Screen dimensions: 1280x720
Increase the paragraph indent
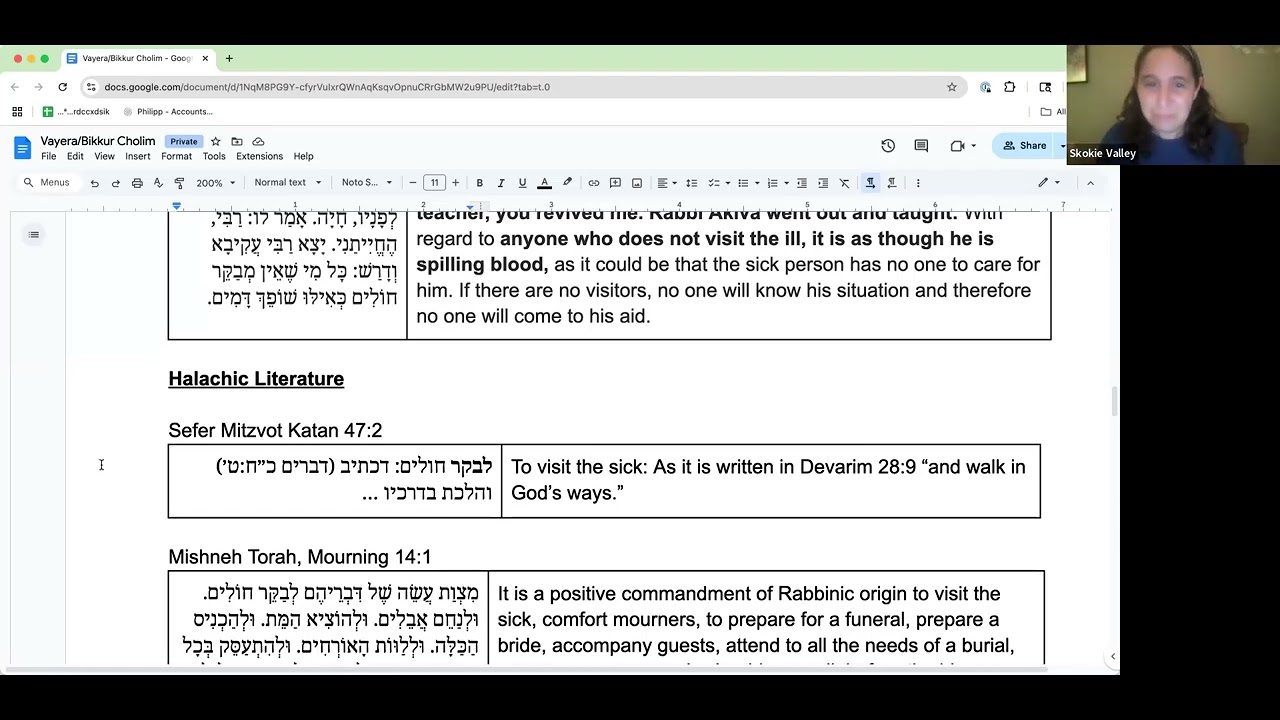823,183
